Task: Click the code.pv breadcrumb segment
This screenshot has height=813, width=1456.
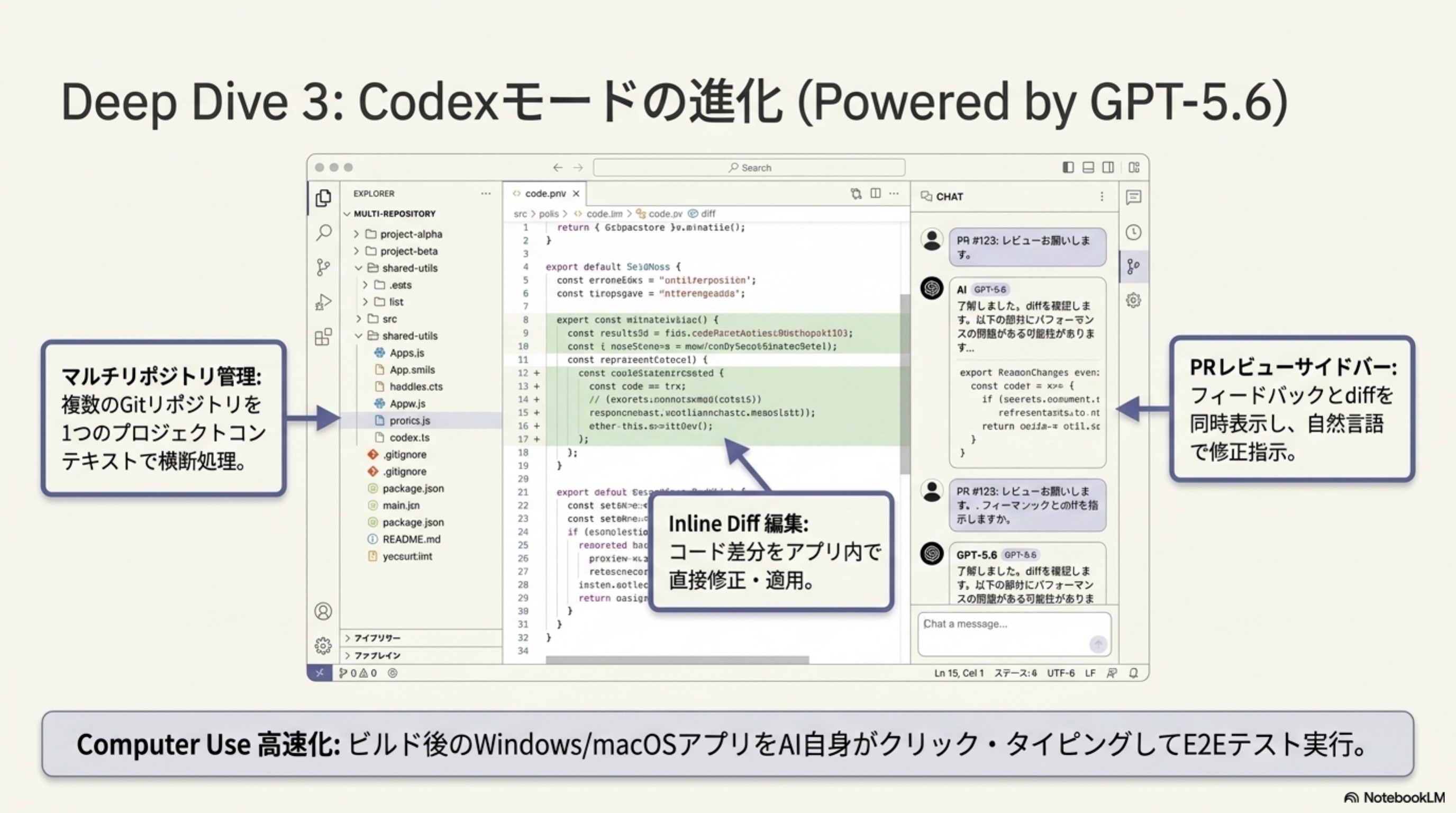Action: pos(659,214)
